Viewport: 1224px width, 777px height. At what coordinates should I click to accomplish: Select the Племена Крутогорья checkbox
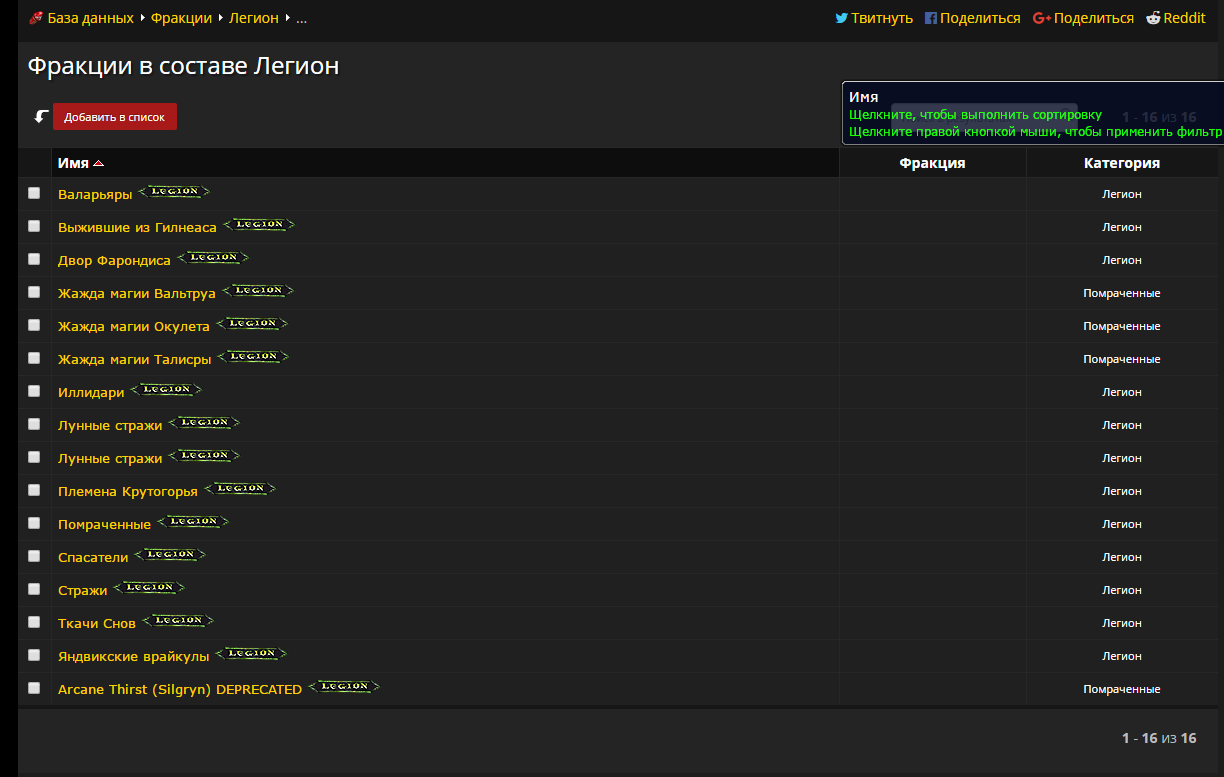click(34, 490)
